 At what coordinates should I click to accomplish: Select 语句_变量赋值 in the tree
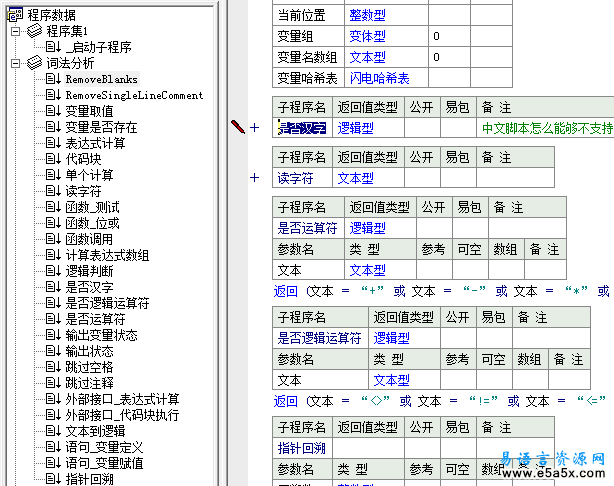point(104,463)
